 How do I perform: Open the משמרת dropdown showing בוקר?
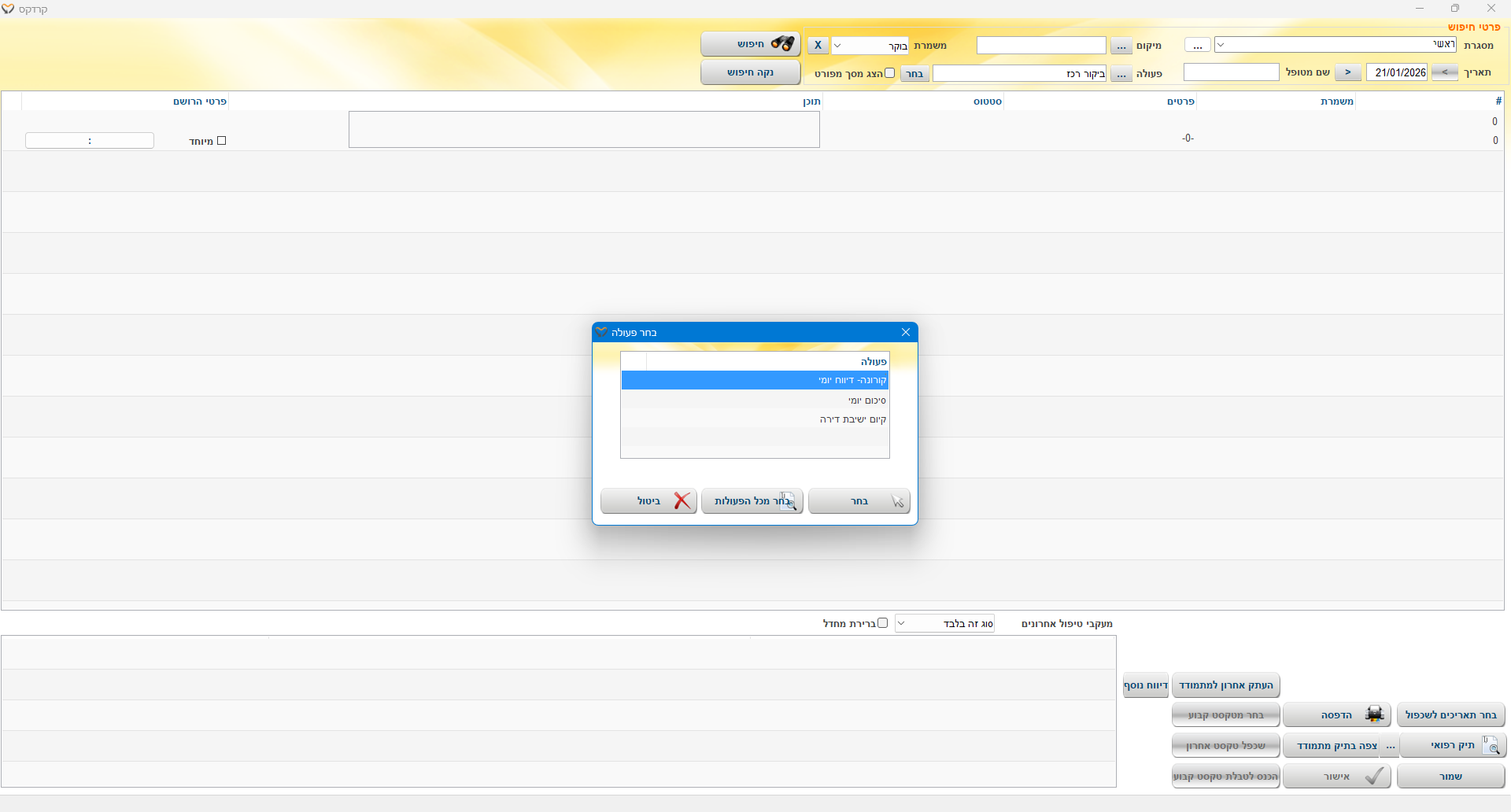click(837, 46)
